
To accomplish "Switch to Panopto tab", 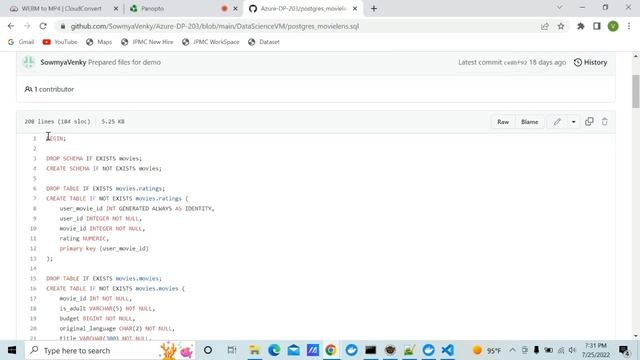I will 153,9.
